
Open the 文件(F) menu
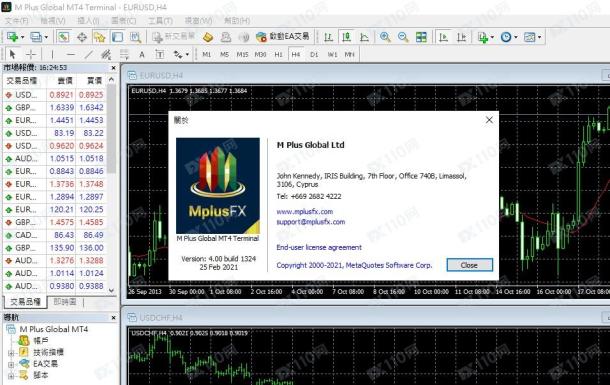click(x=17, y=21)
